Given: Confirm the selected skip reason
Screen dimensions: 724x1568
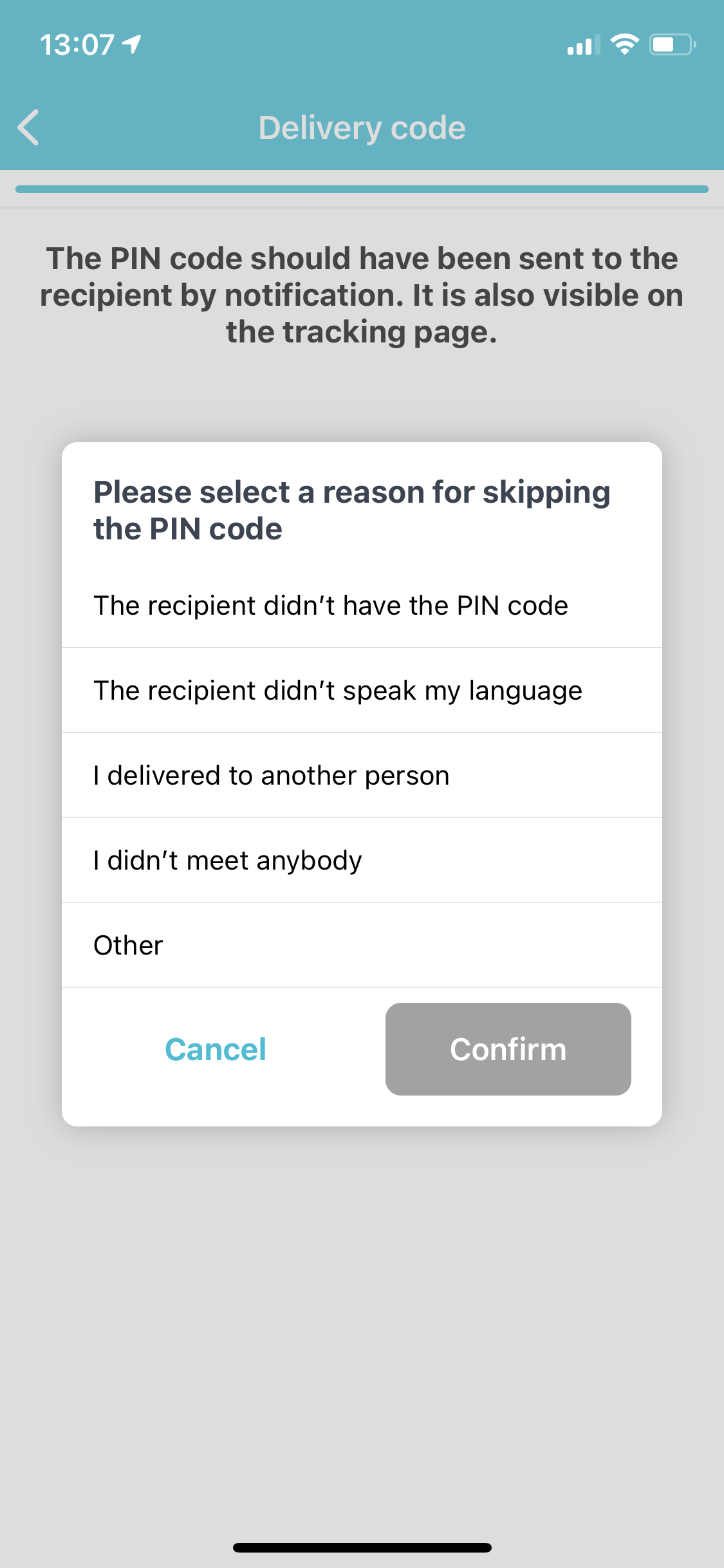Looking at the screenshot, I should click(x=508, y=1049).
